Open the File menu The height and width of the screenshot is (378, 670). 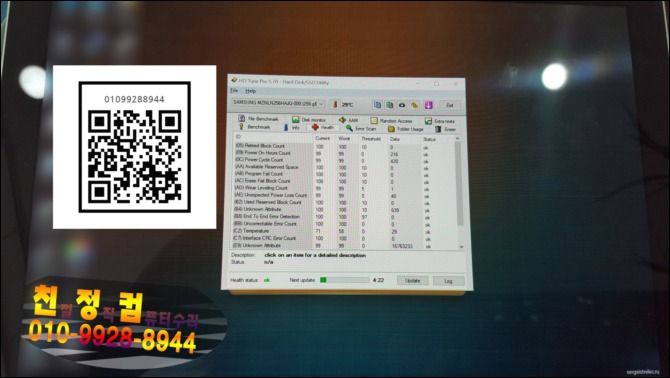click(x=234, y=91)
